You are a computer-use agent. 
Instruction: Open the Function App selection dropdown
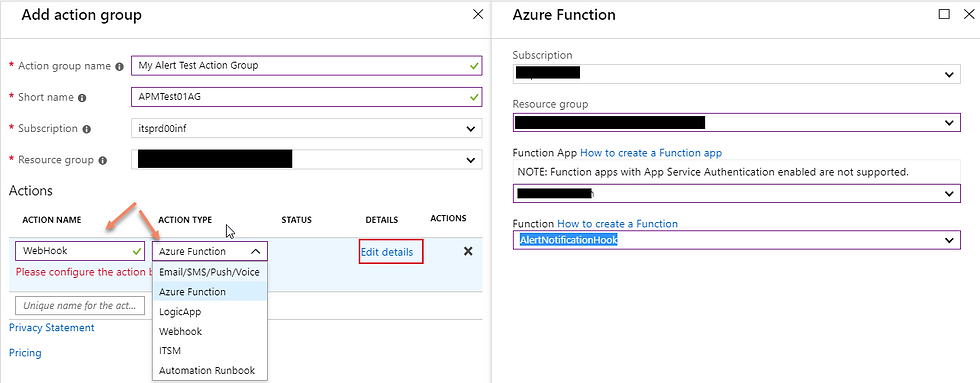(737, 194)
